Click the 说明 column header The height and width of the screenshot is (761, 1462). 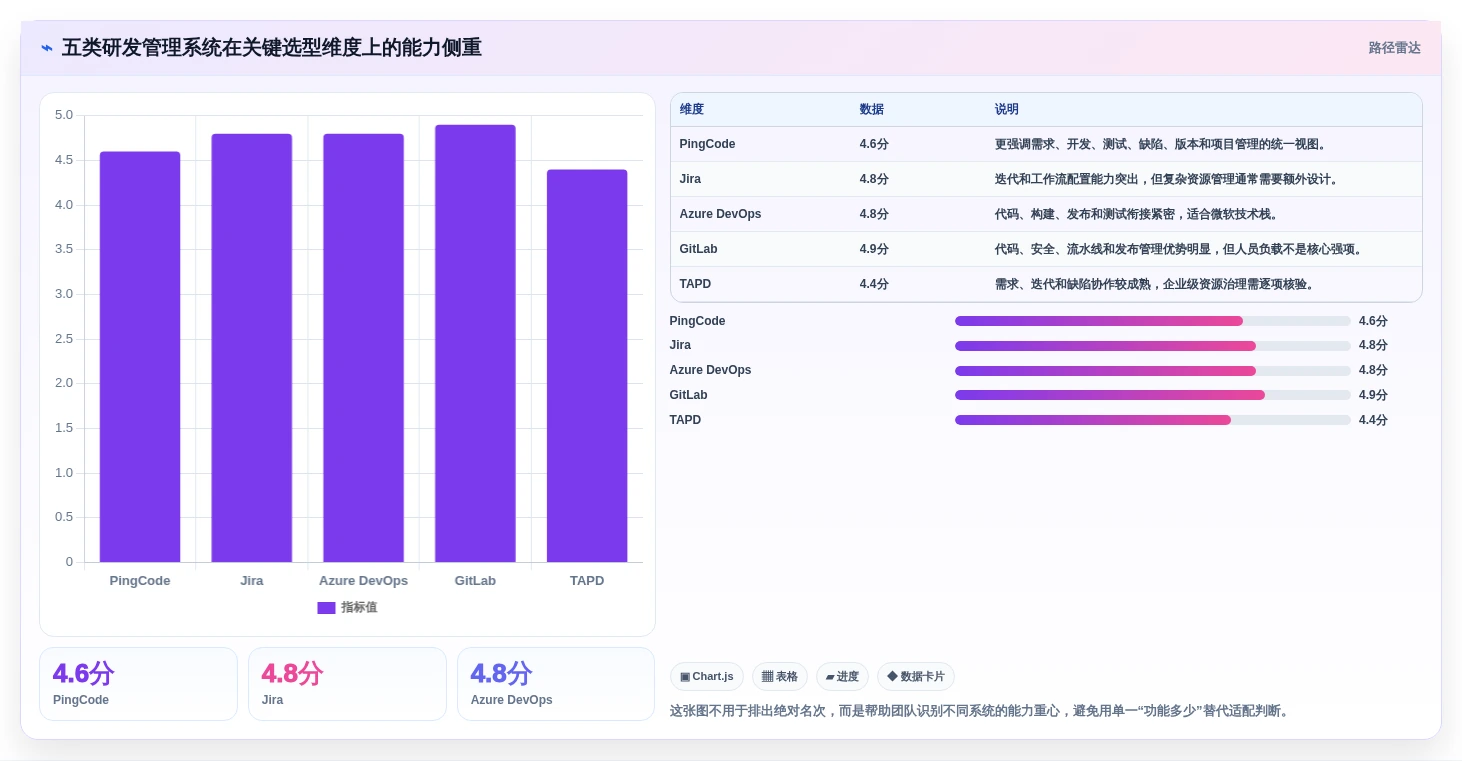tap(1007, 110)
